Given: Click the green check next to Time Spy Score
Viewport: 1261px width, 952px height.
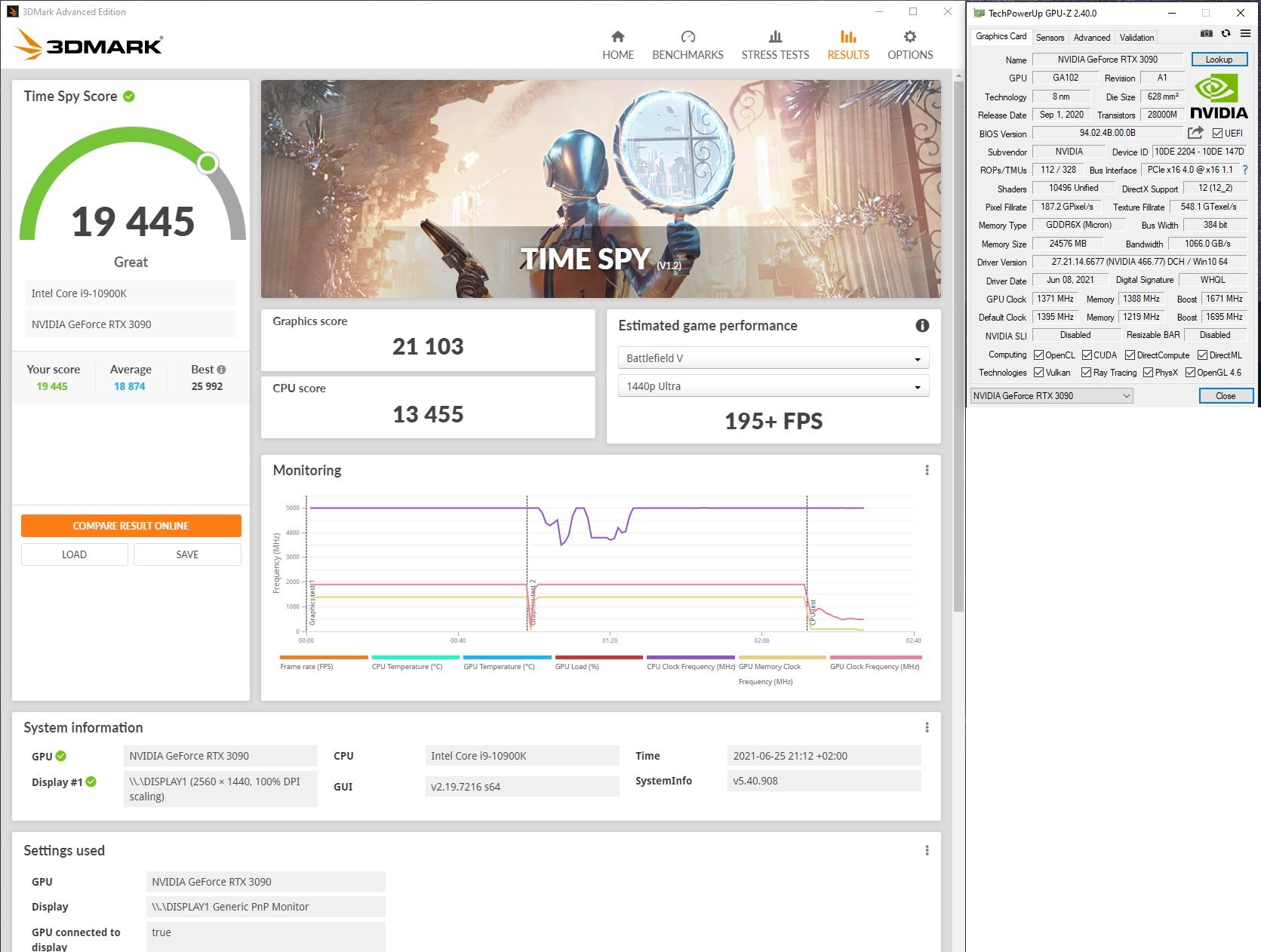Looking at the screenshot, I should pos(129,97).
